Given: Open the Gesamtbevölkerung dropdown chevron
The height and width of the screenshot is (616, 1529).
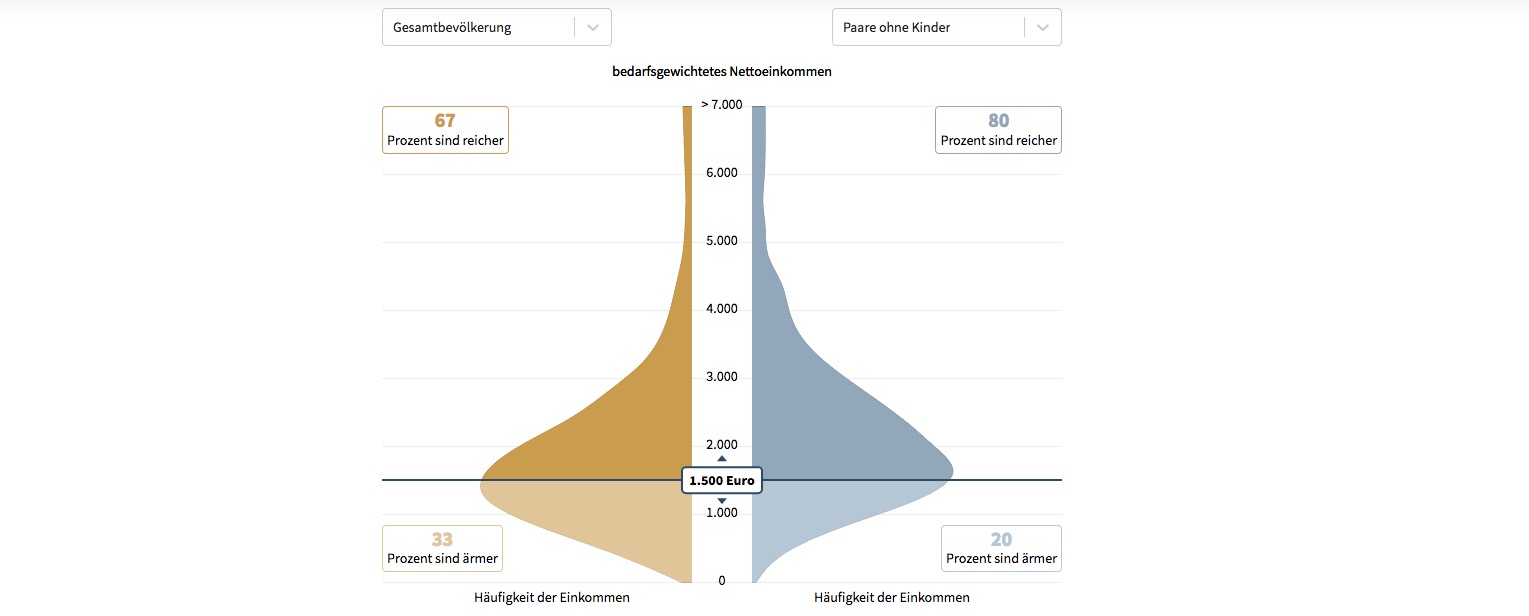Looking at the screenshot, I should tap(593, 28).
